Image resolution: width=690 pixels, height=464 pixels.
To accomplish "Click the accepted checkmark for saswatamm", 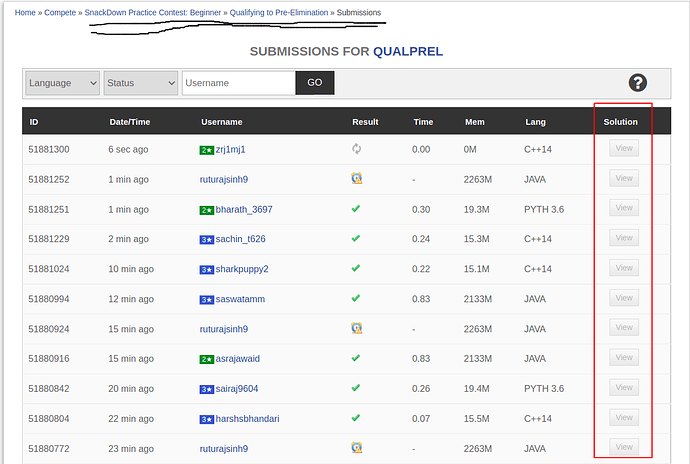I will tap(356, 298).
